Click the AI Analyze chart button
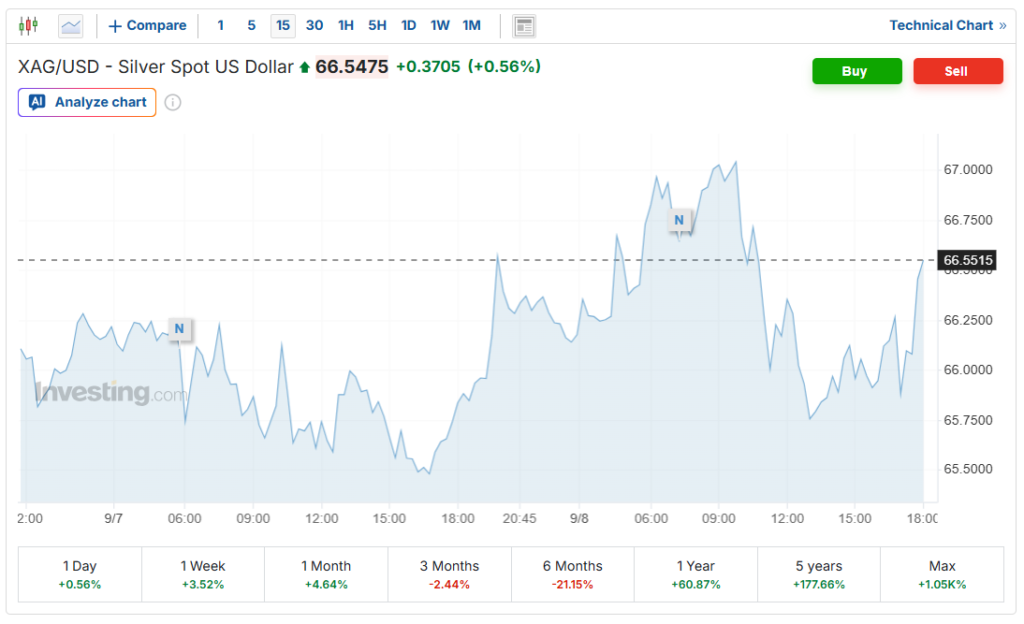Screen dimensions: 1024x624 87,102
